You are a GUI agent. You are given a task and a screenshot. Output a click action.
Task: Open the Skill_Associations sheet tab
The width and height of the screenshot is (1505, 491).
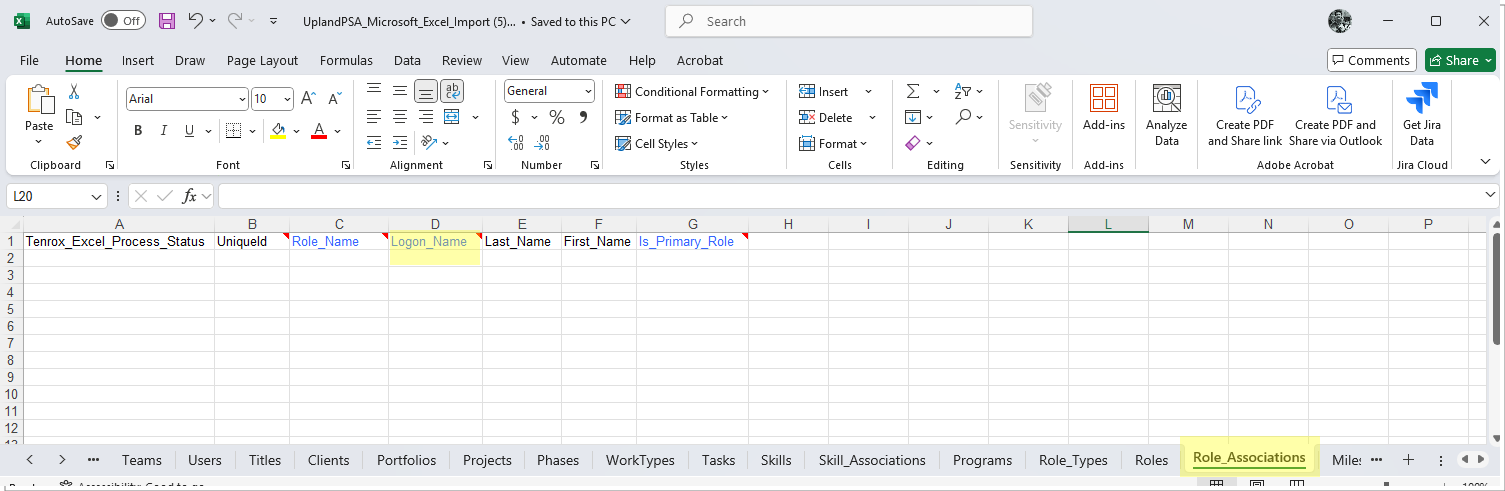coord(872,460)
